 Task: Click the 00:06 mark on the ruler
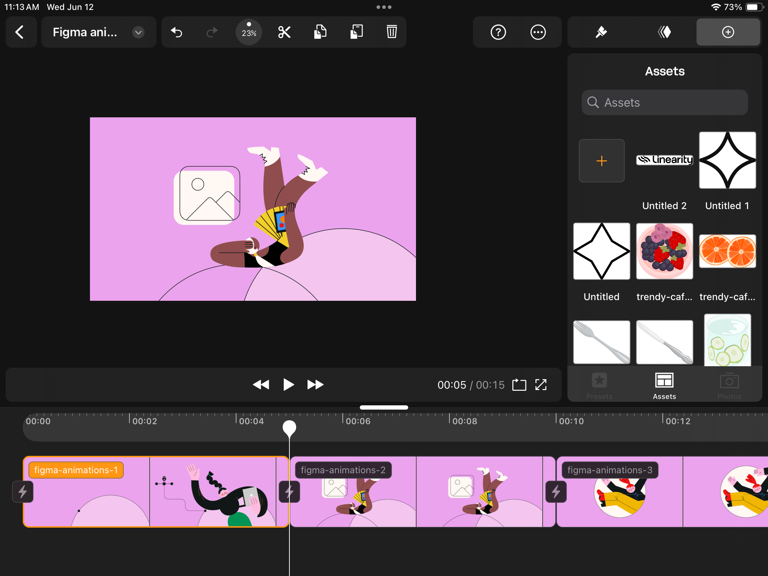[x=358, y=421]
